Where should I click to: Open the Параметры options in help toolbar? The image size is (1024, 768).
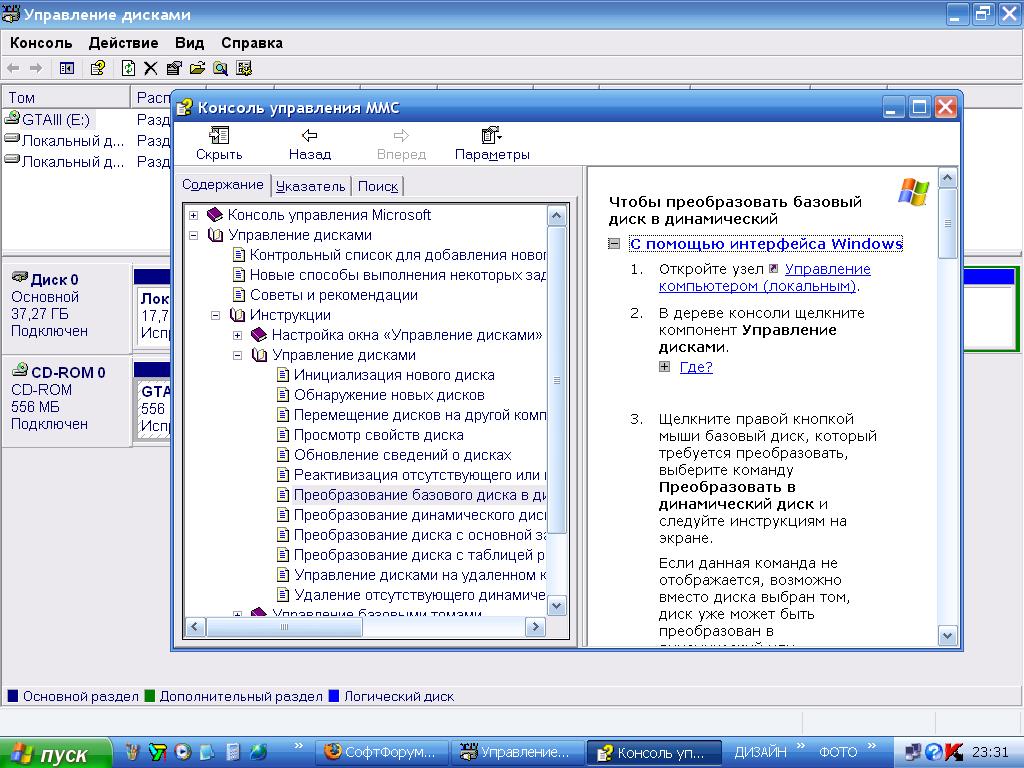(x=492, y=144)
